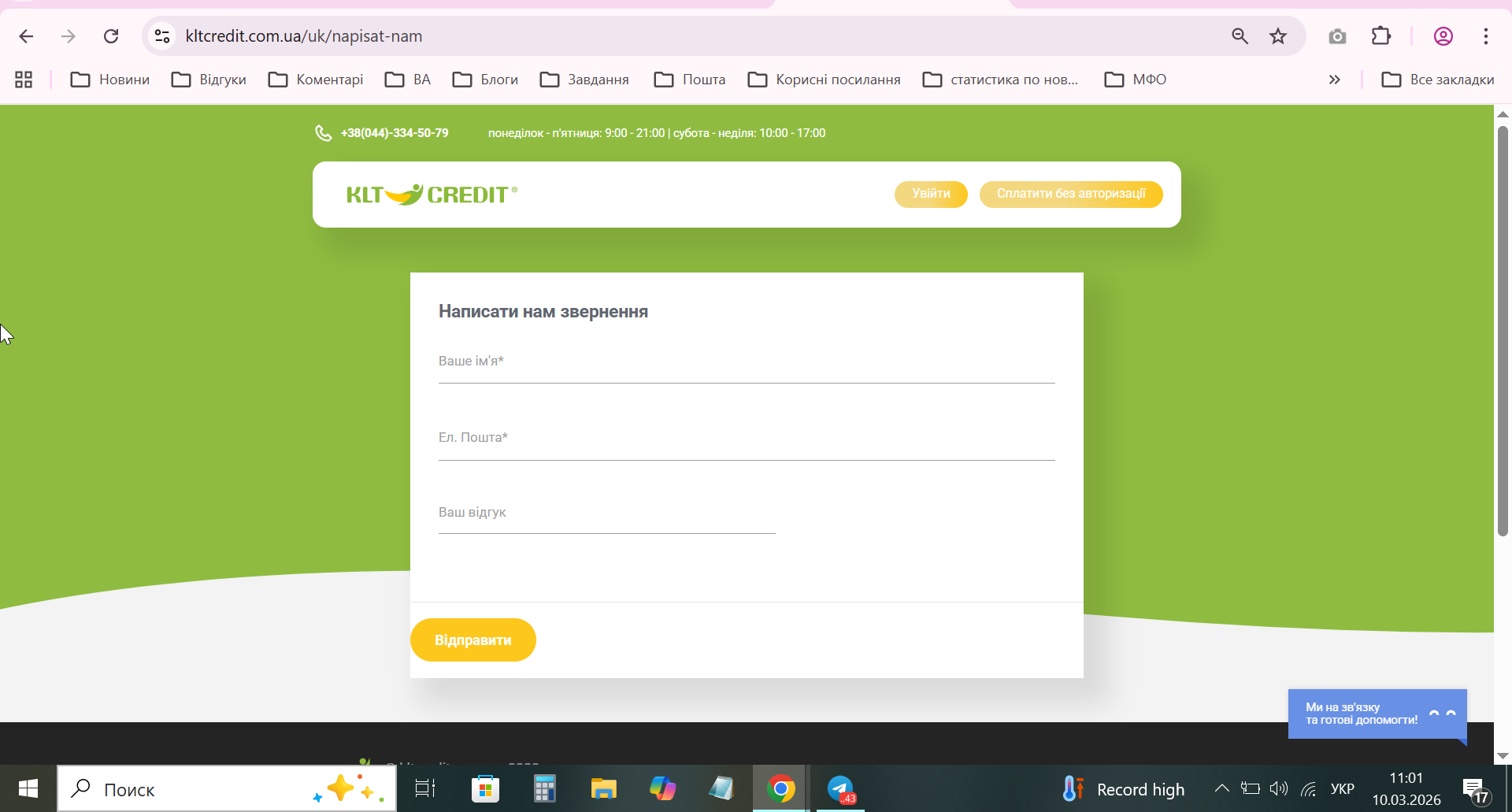
Task: Open the Новини bookmarks folder
Action: tap(110, 80)
